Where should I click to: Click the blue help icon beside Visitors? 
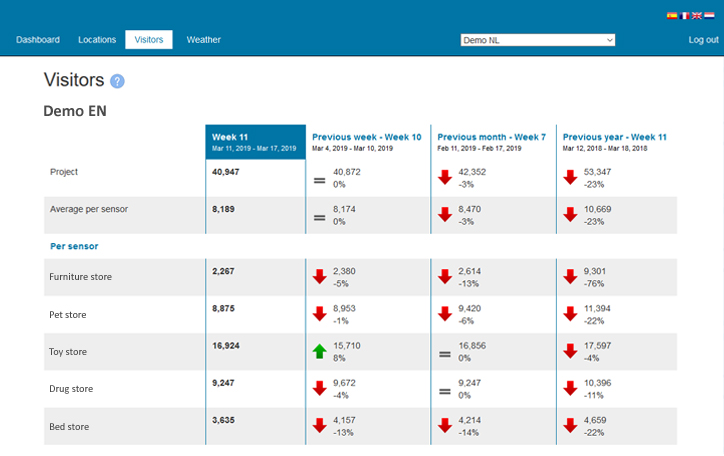(x=117, y=81)
